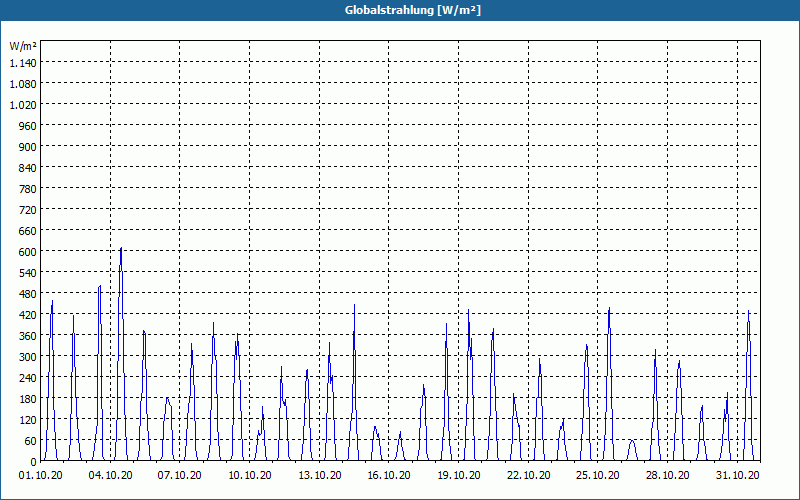Click the 13.10.20 date axis label

(319, 475)
